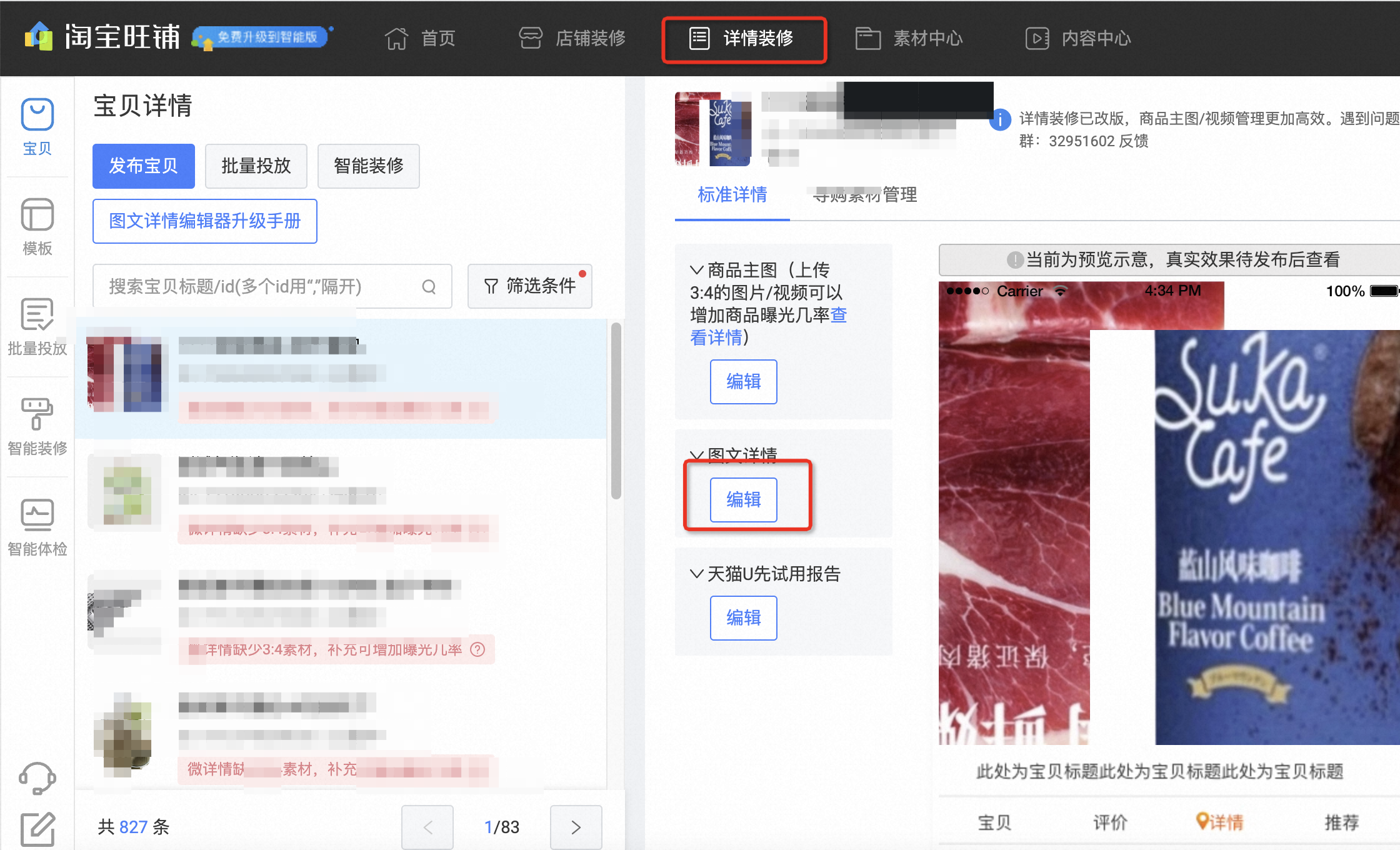Collapse the 天猫U先试用报告 section chevron
The height and width of the screenshot is (850, 1400).
pyautogui.click(x=696, y=574)
